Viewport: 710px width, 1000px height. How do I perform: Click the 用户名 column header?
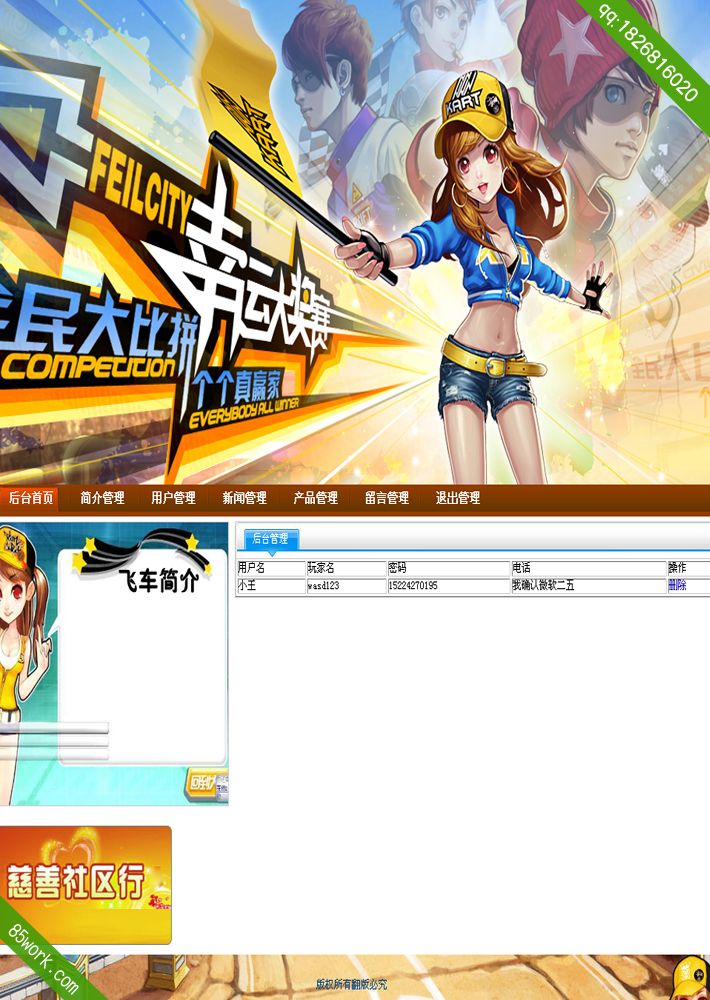click(271, 568)
